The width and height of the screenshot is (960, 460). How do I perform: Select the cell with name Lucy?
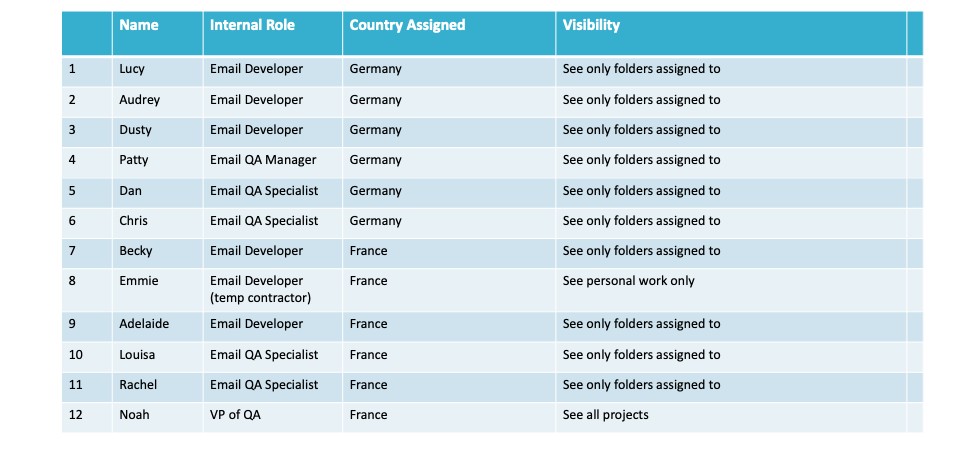[x=133, y=70]
